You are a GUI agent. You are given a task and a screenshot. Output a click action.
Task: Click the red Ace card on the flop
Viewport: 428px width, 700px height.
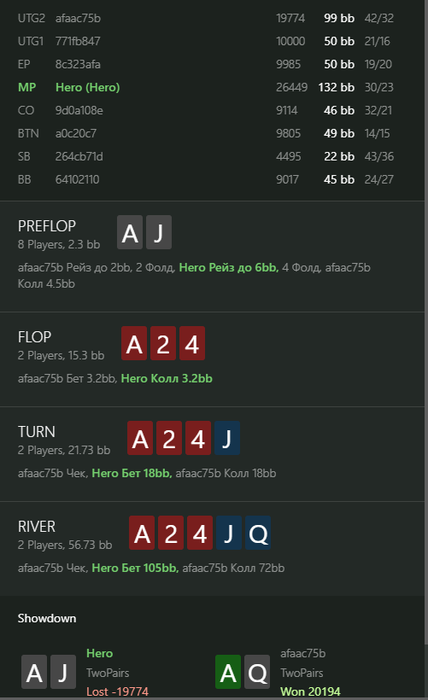tap(134, 343)
